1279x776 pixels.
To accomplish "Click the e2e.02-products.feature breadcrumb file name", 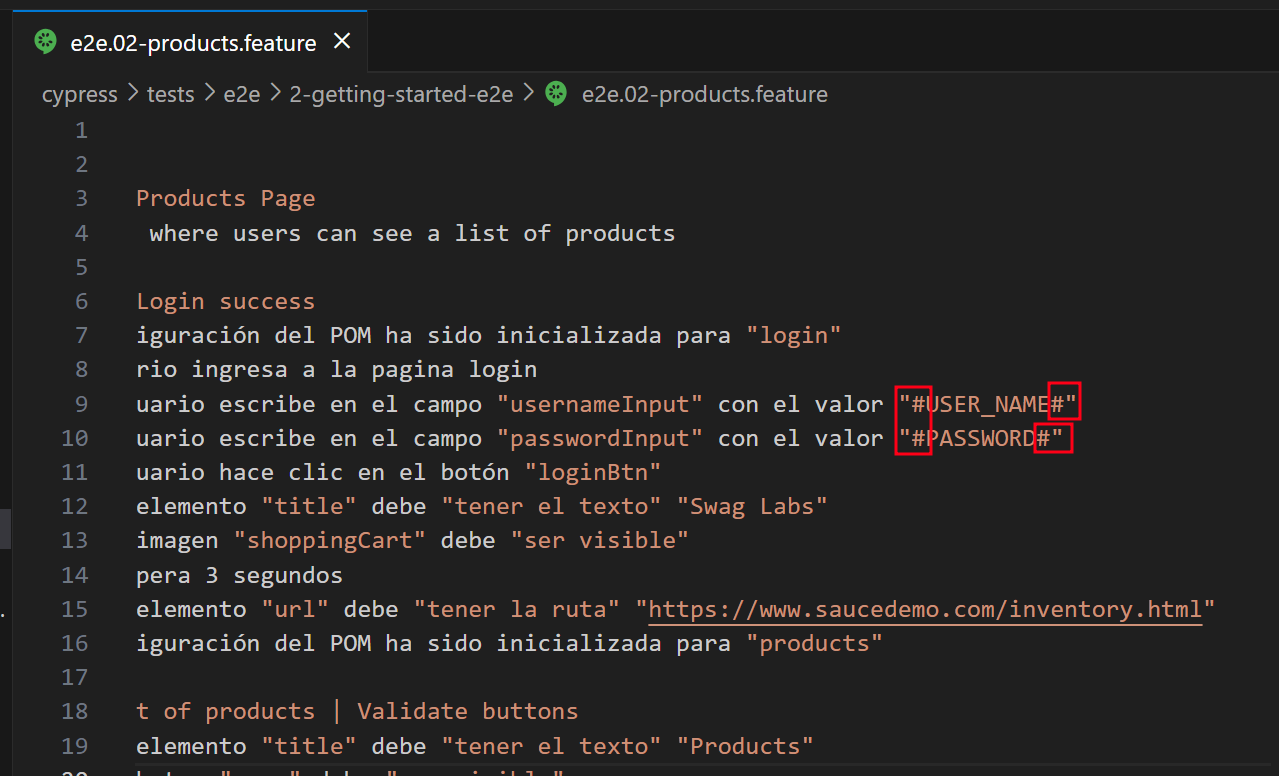I will click(x=704, y=95).
